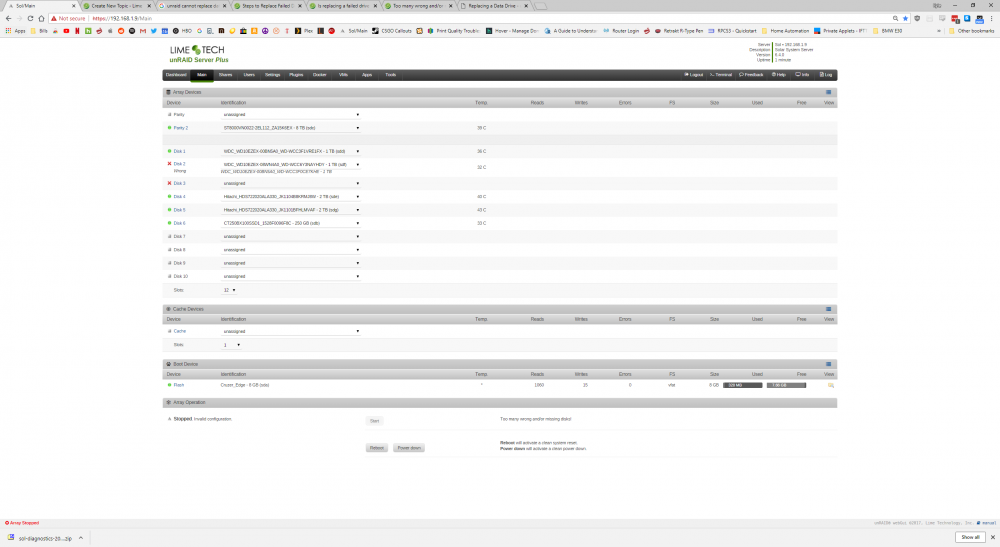Open Info from the unRAID navbar
This screenshot has width=1000, height=547.
(x=802, y=75)
